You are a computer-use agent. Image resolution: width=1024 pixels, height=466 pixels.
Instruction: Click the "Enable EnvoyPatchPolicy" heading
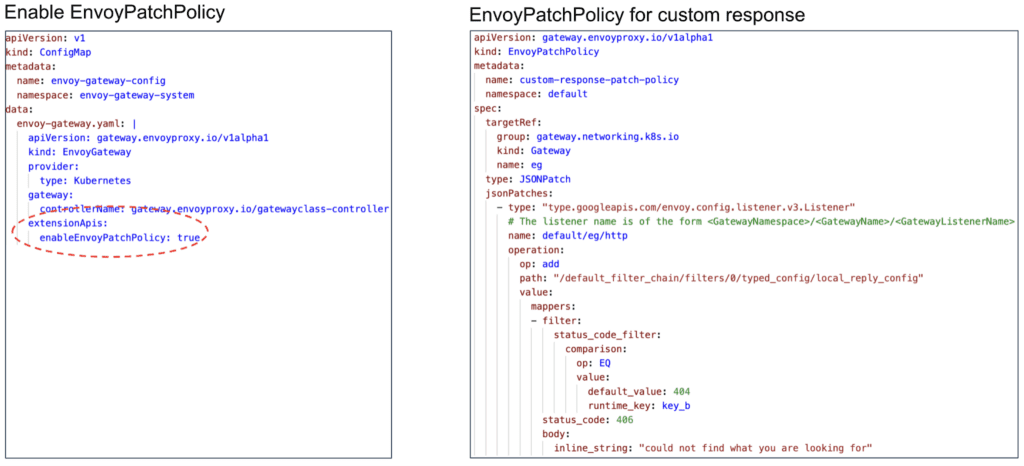(115, 13)
